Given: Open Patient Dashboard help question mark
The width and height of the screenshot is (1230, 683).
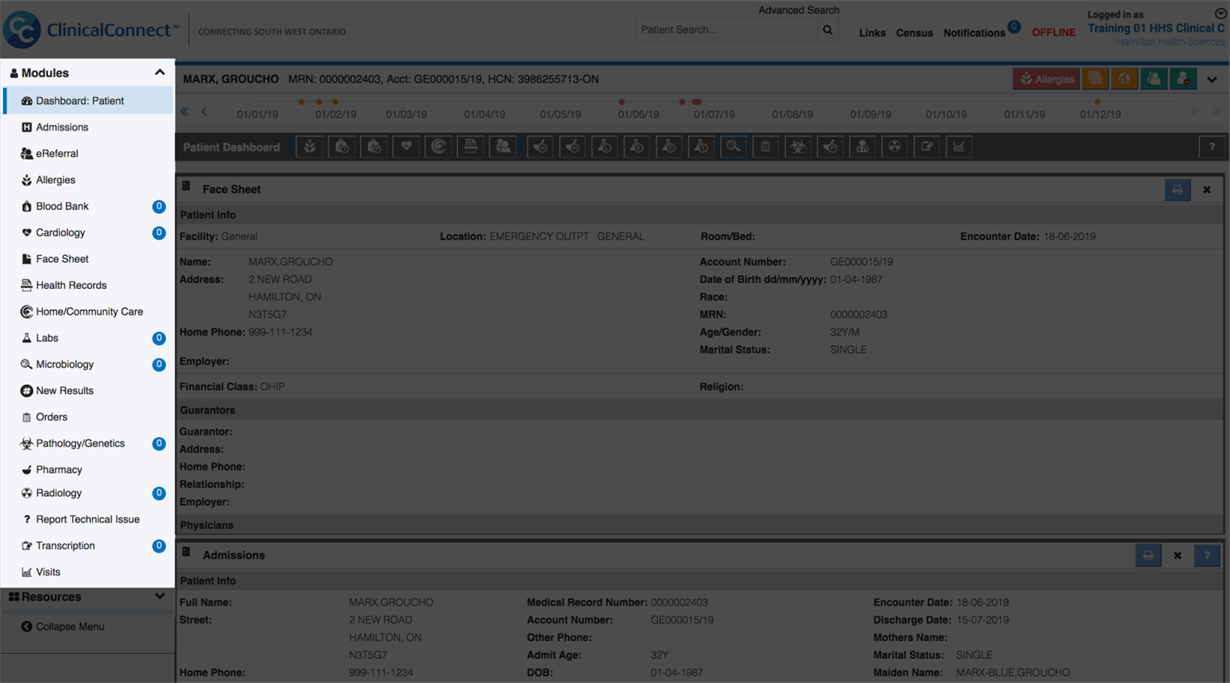Looking at the screenshot, I should tap(1212, 147).
